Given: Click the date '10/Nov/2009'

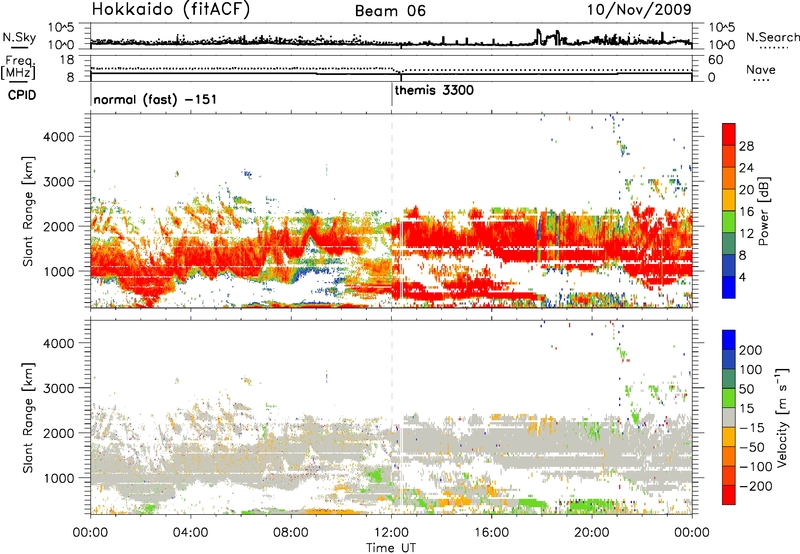Looking at the screenshot, I should [639, 9].
